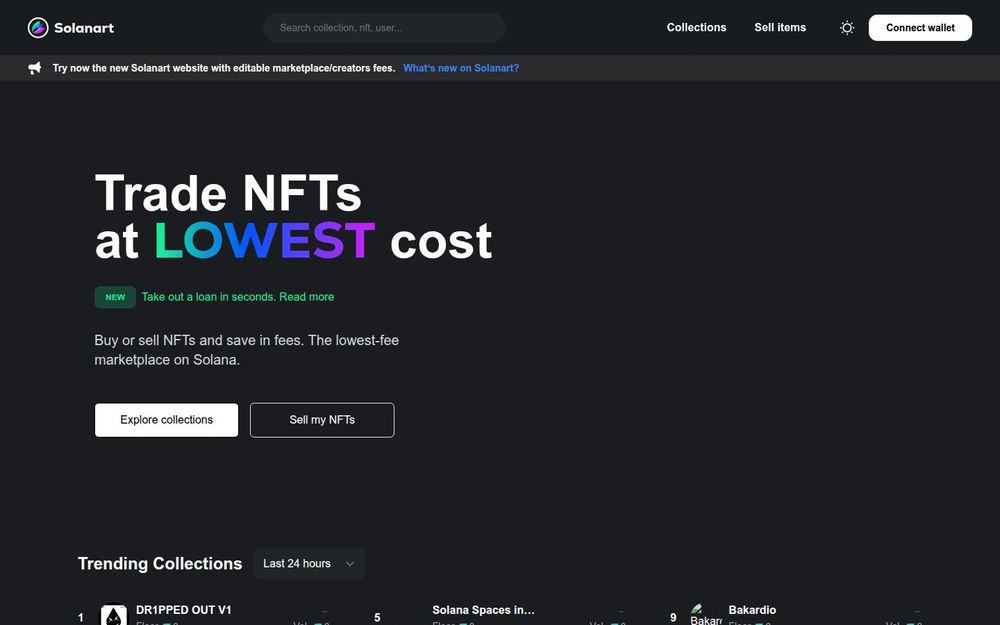Screen dimensions: 1000x625
Task: Expand the Last 24 hours dropdown
Action: tap(309, 564)
